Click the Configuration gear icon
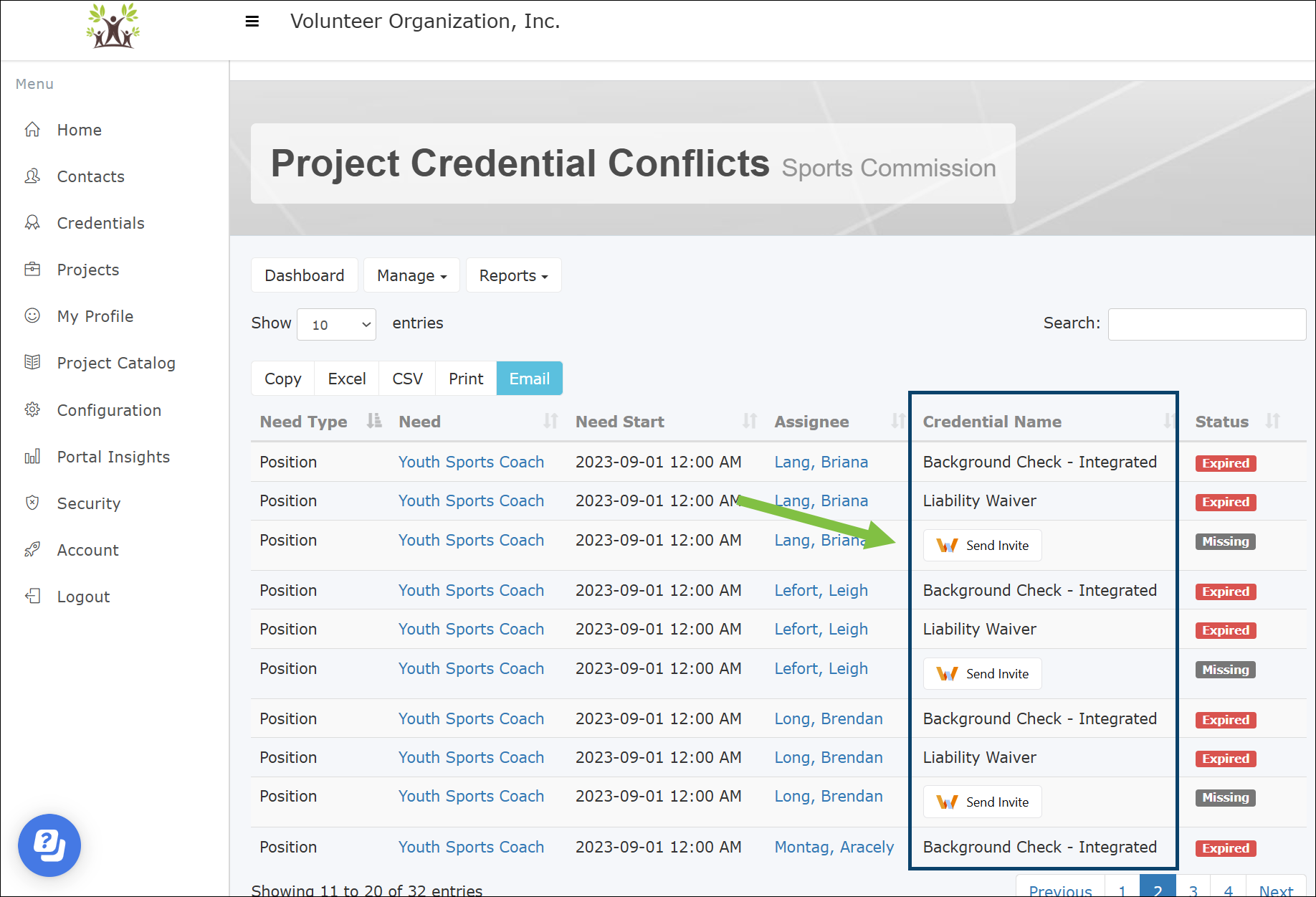This screenshot has height=897, width=1316. tap(32, 410)
